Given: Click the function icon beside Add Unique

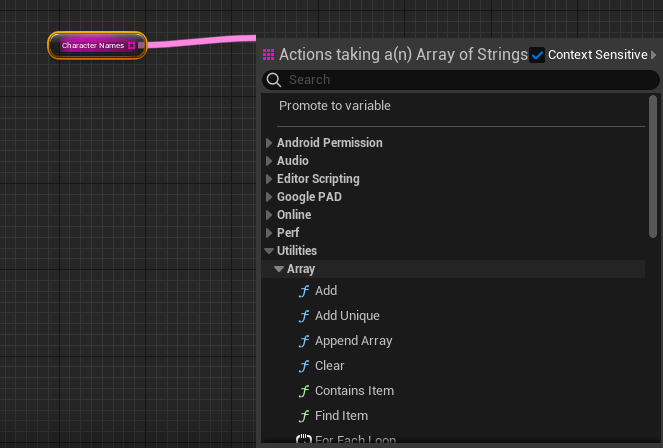Looking at the screenshot, I should (x=304, y=316).
